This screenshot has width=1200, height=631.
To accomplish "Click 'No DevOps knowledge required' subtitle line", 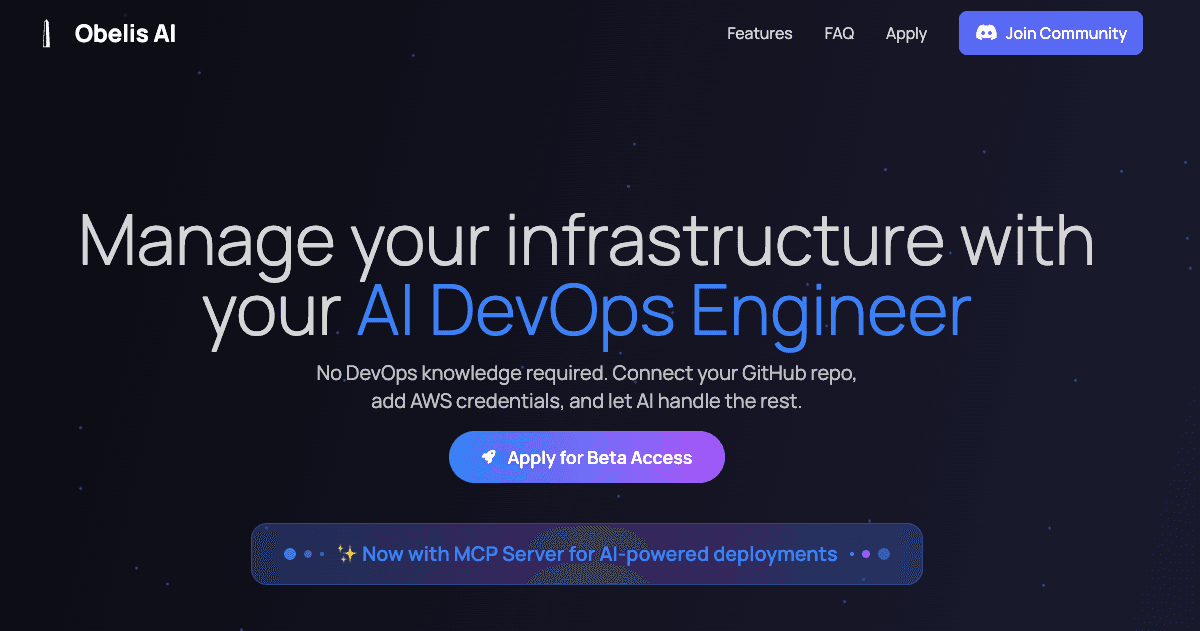I will pos(587,373).
